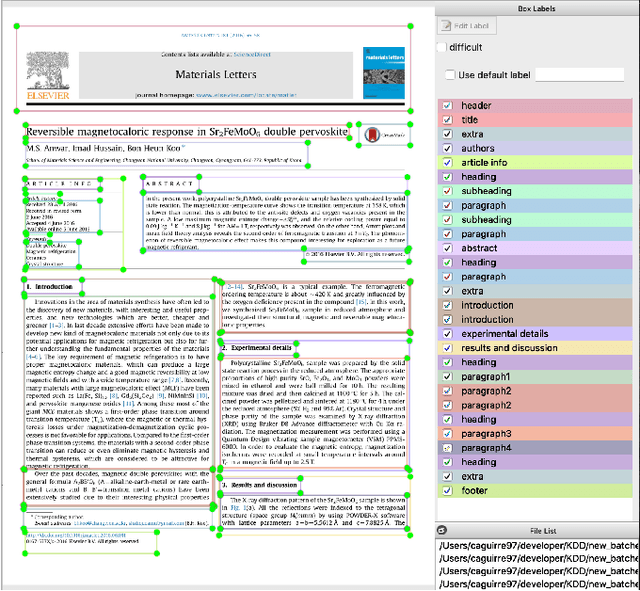Toggle the Use default label checkbox
This screenshot has height=591, width=640.
[450, 75]
